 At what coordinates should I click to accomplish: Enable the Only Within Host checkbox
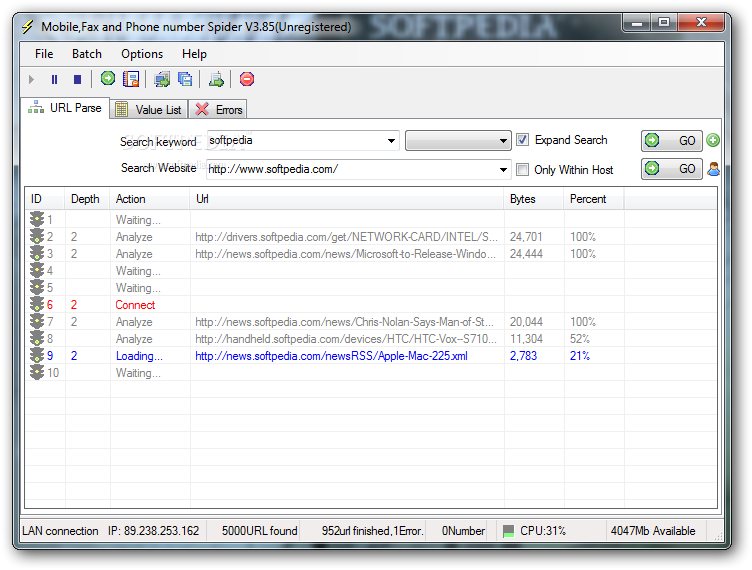click(x=522, y=170)
